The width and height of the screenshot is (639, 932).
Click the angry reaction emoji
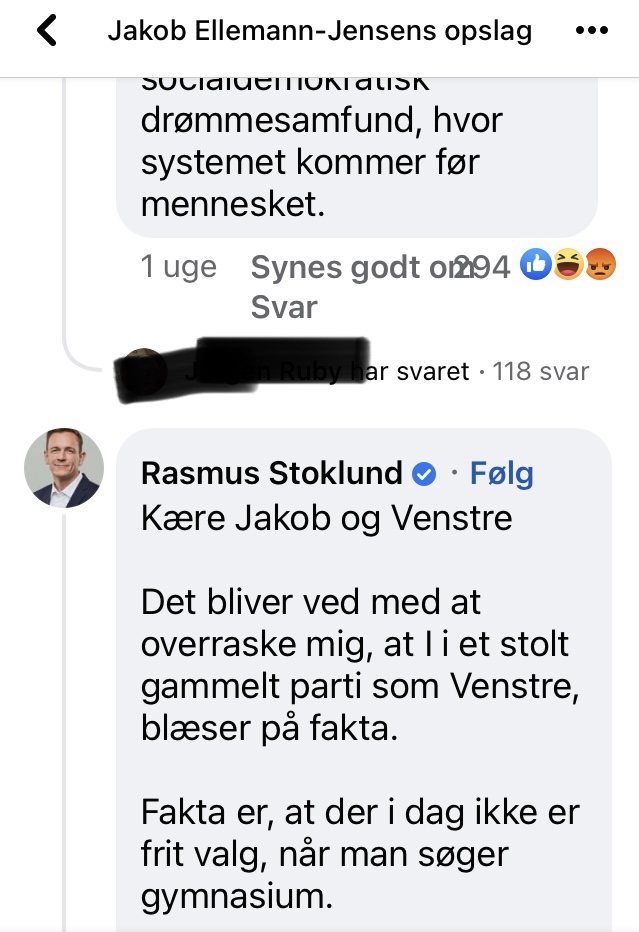tap(599, 266)
